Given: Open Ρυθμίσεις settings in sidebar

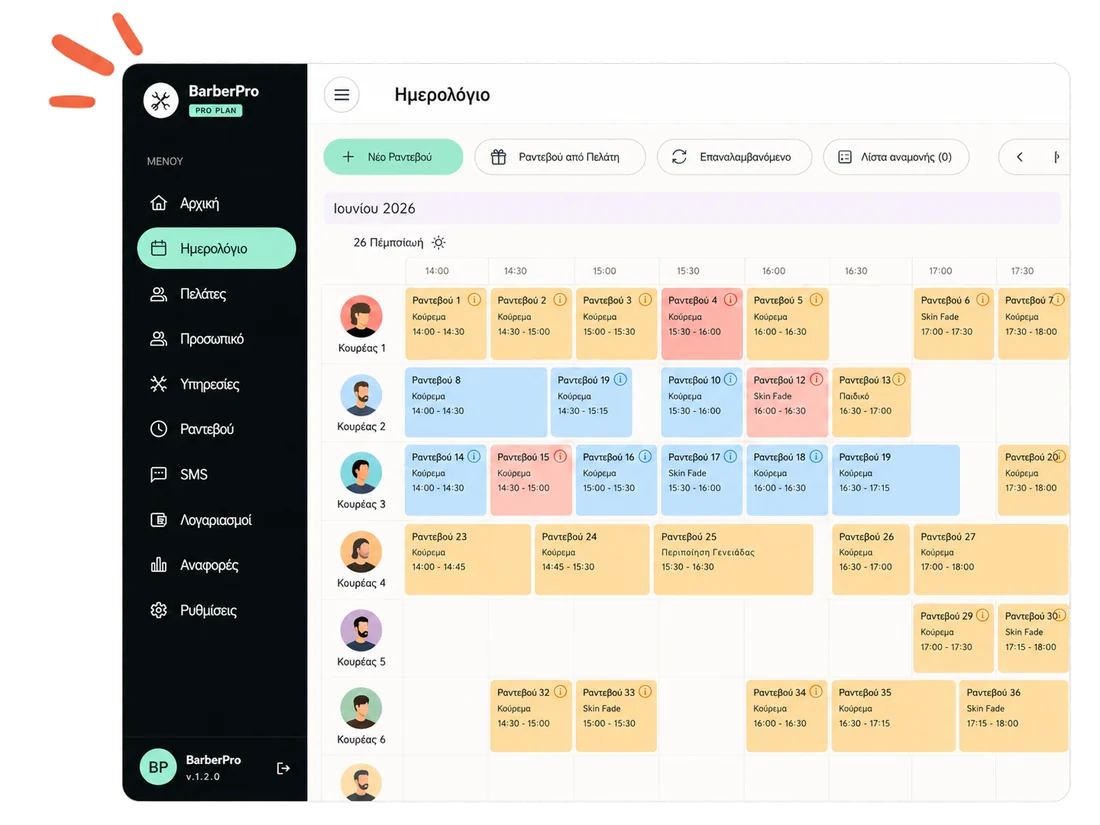Looking at the screenshot, I should tap(216, 610).
